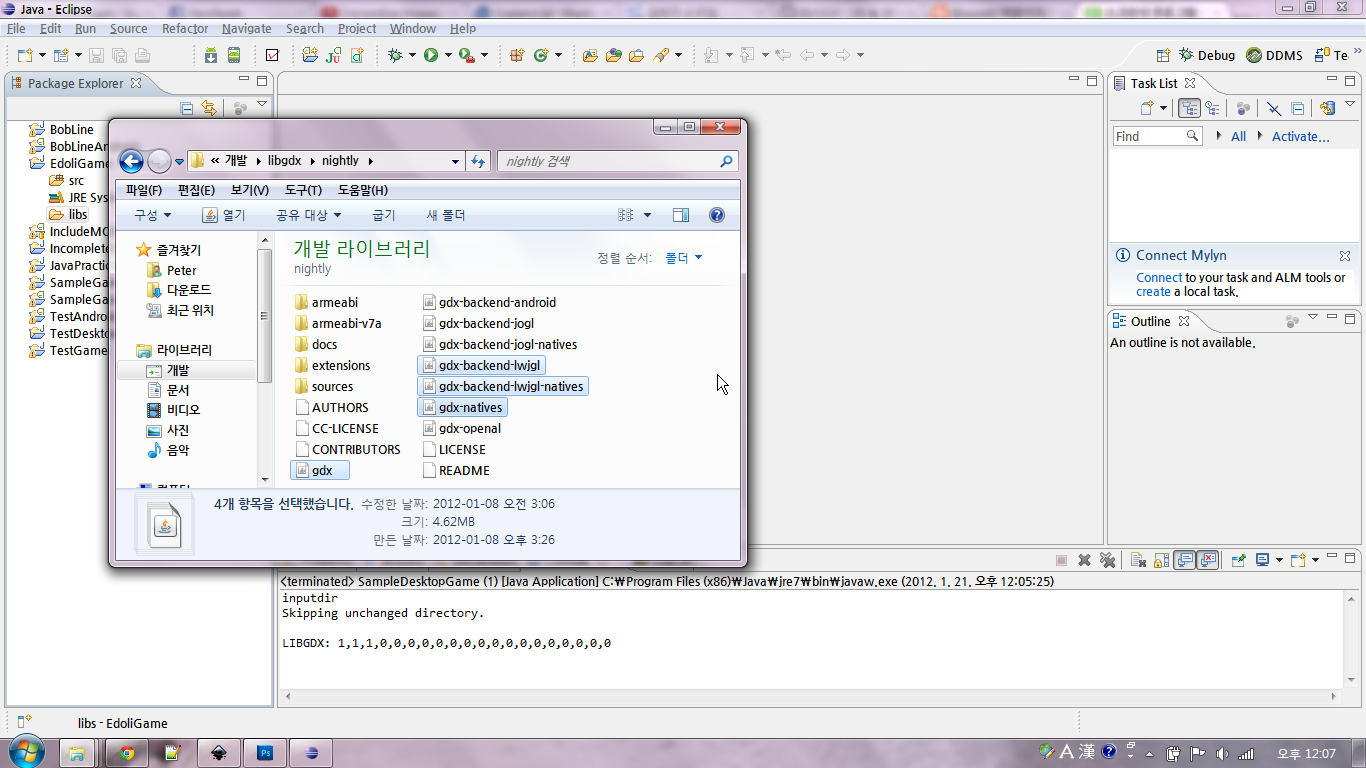Open the Android SDK Manager toolbar icon
Screen dimensions: 1366x768
[211, 55]
